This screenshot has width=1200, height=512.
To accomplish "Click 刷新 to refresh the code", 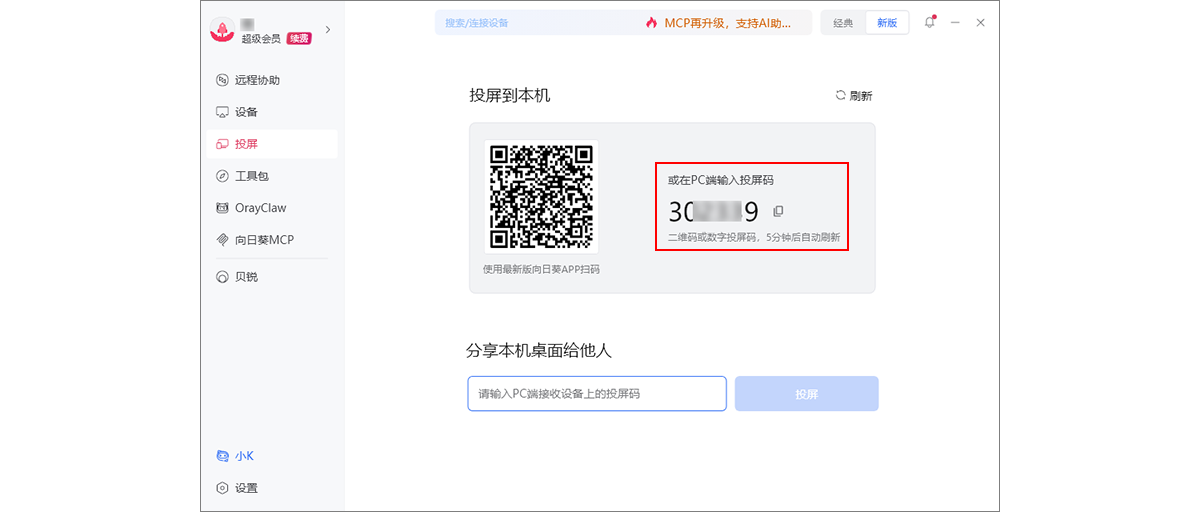I will tap(854, 96).
